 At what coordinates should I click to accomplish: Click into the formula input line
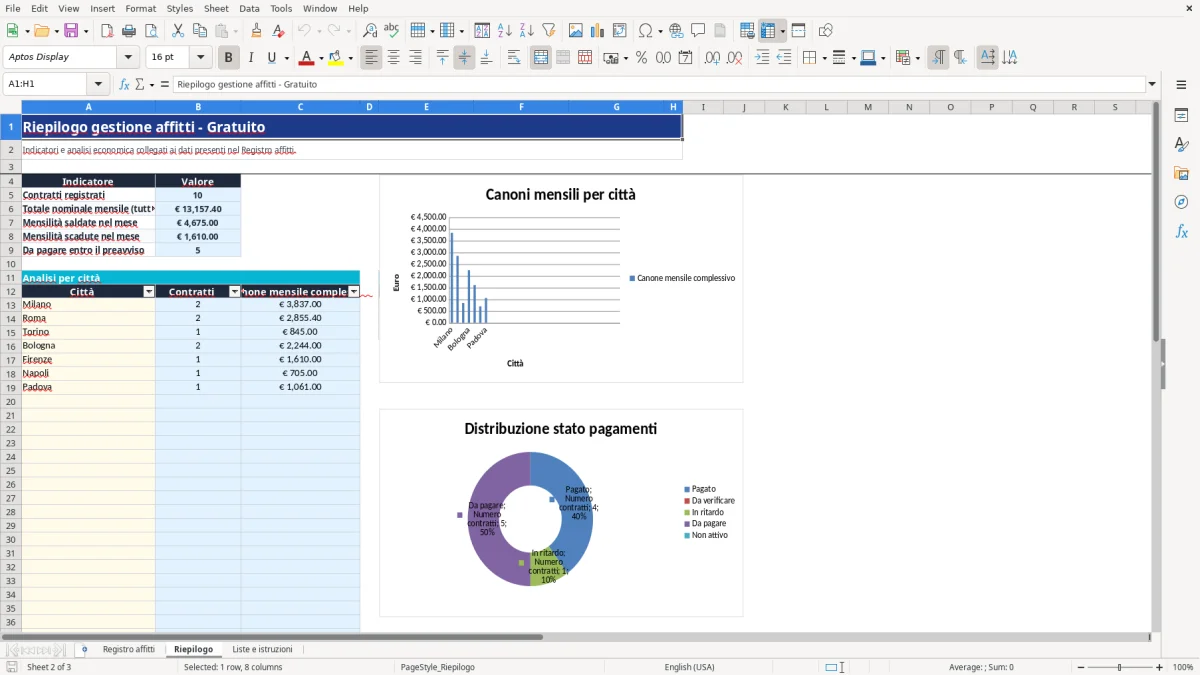click(658, 85)
